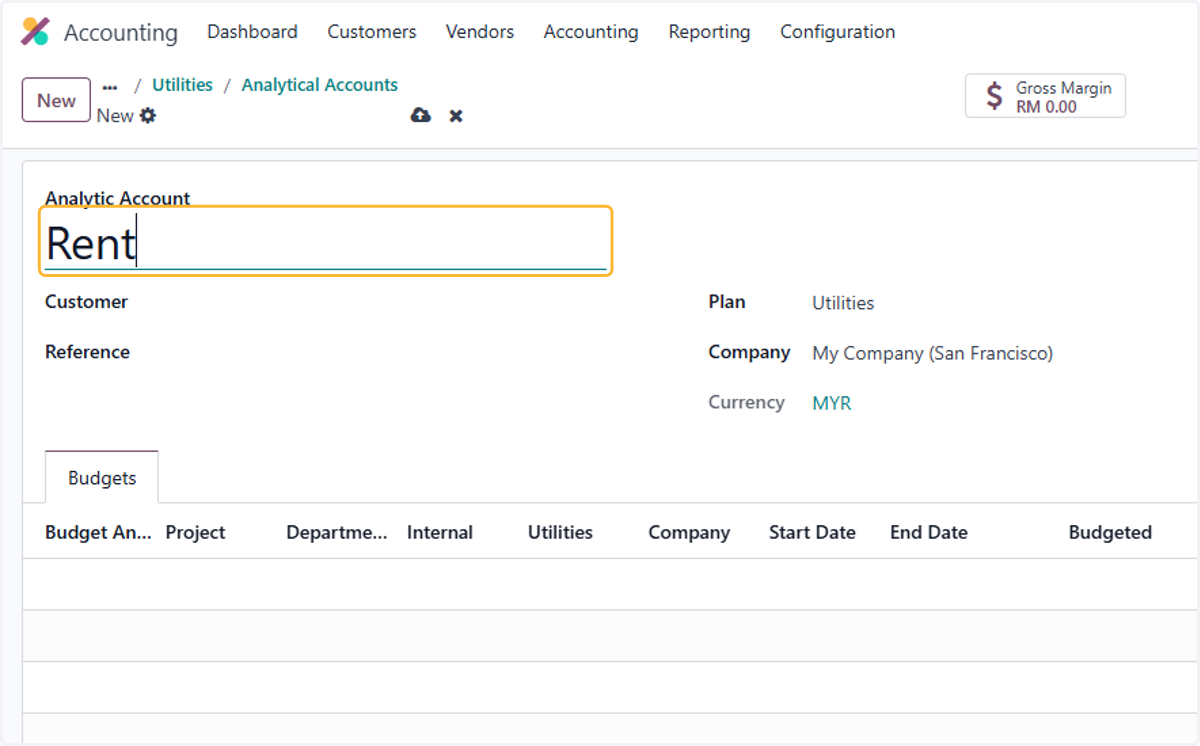Screen dimensions: 1200x746
Task: Click the Accounting app title
Action: 121,32
